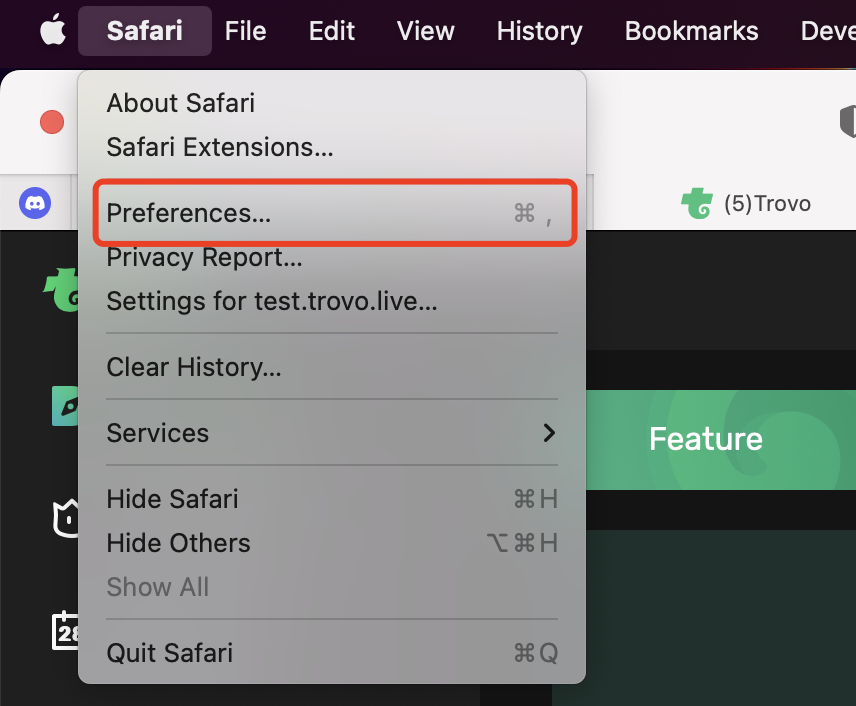This screenshot has height=706, width=856.
Task: Click the shield privacy icon in toolbar
Action: click(x=847, y=122)
